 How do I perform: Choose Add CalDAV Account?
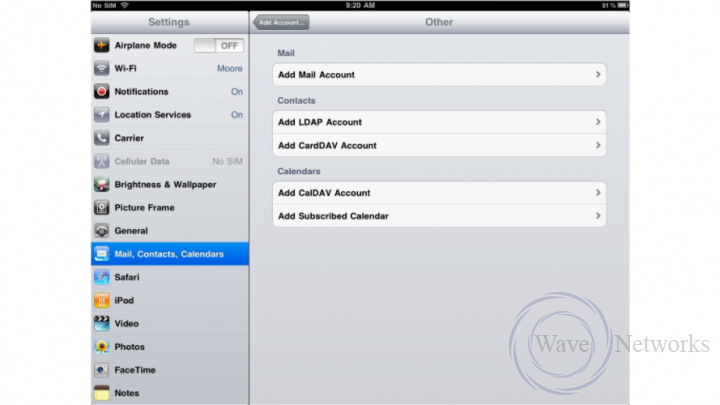(439, 192)
